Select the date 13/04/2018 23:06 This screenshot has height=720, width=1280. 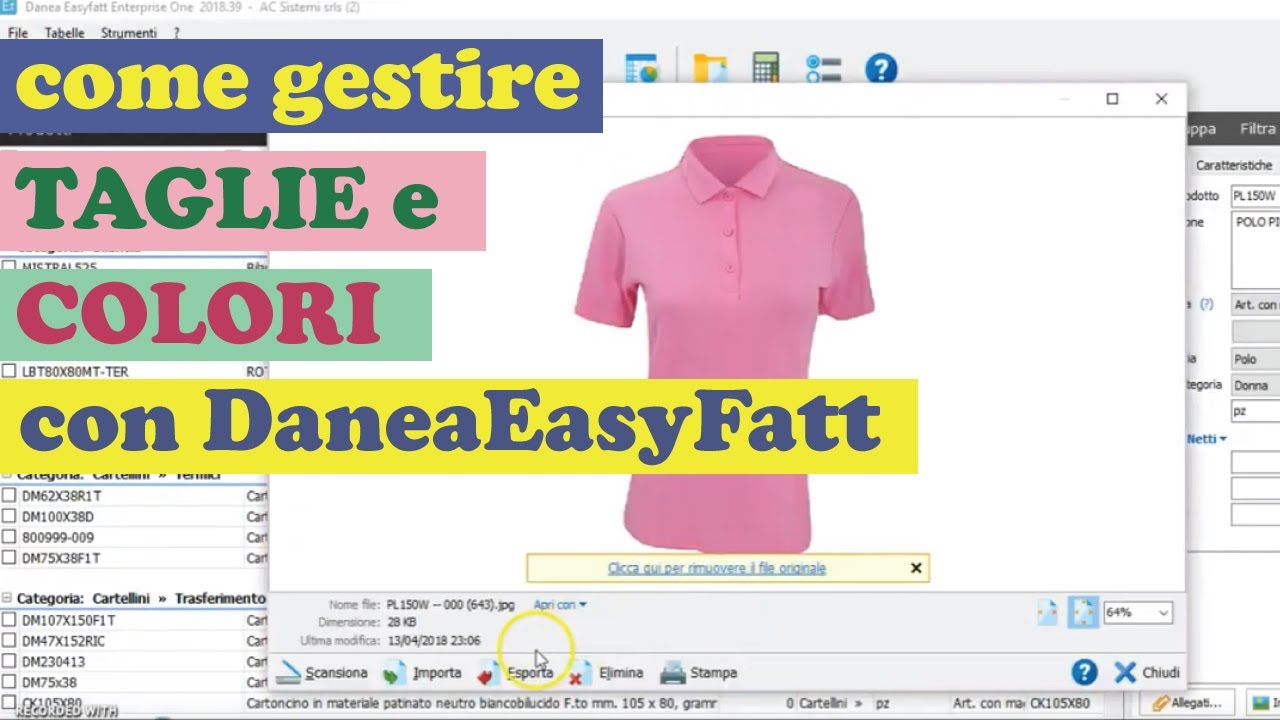pyautogui.click(x=433, y=640)
